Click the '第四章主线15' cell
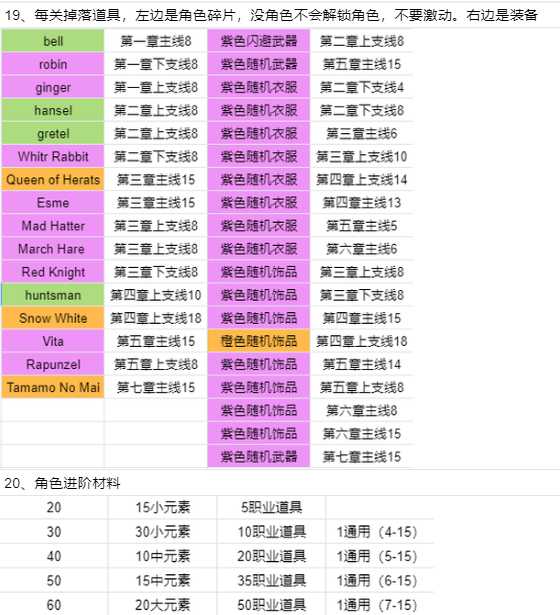This screenshot has height=615, width=560. click(x=362, y=318)
